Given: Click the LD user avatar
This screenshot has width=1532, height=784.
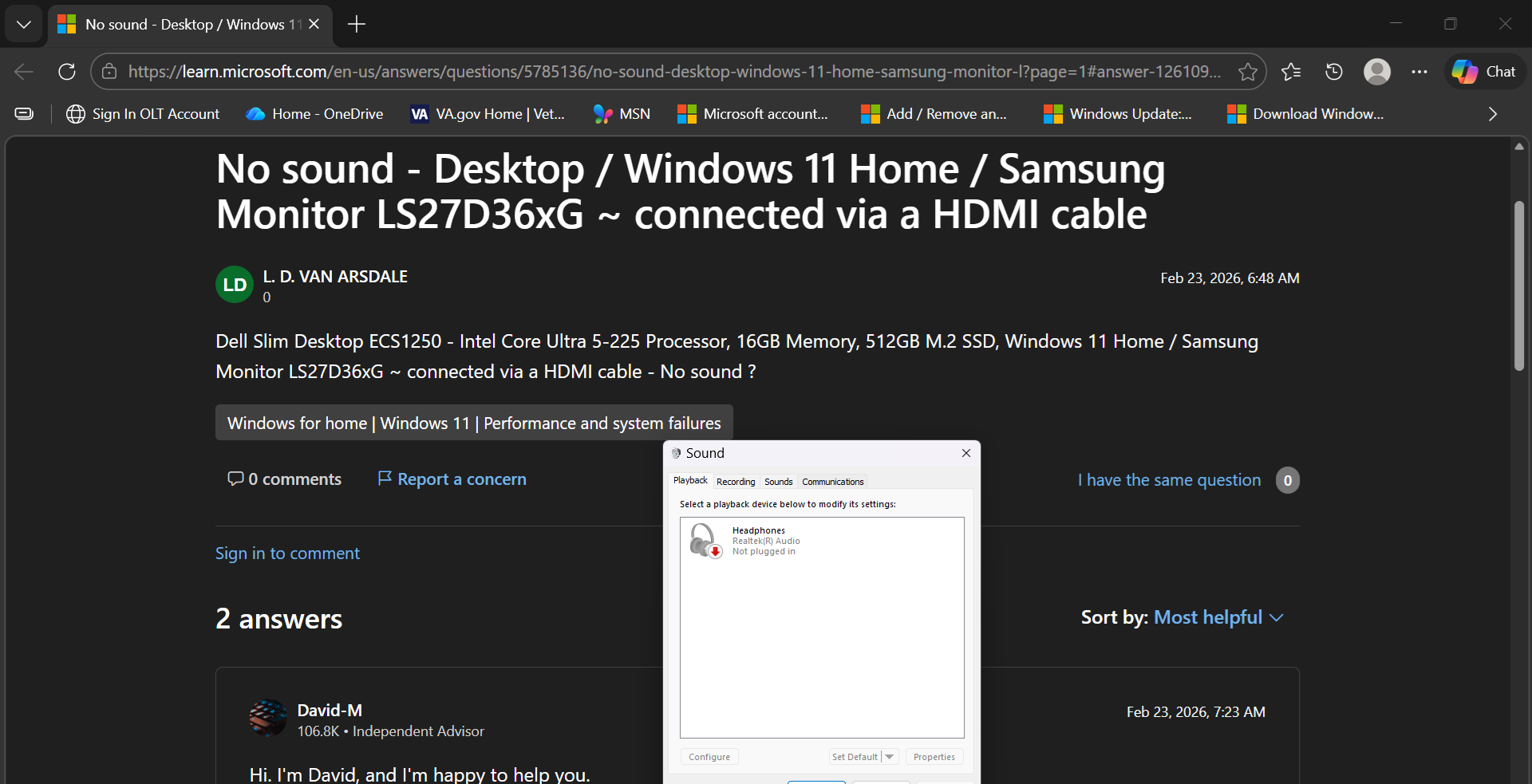Looking at the screenshot, I should 235,285.
